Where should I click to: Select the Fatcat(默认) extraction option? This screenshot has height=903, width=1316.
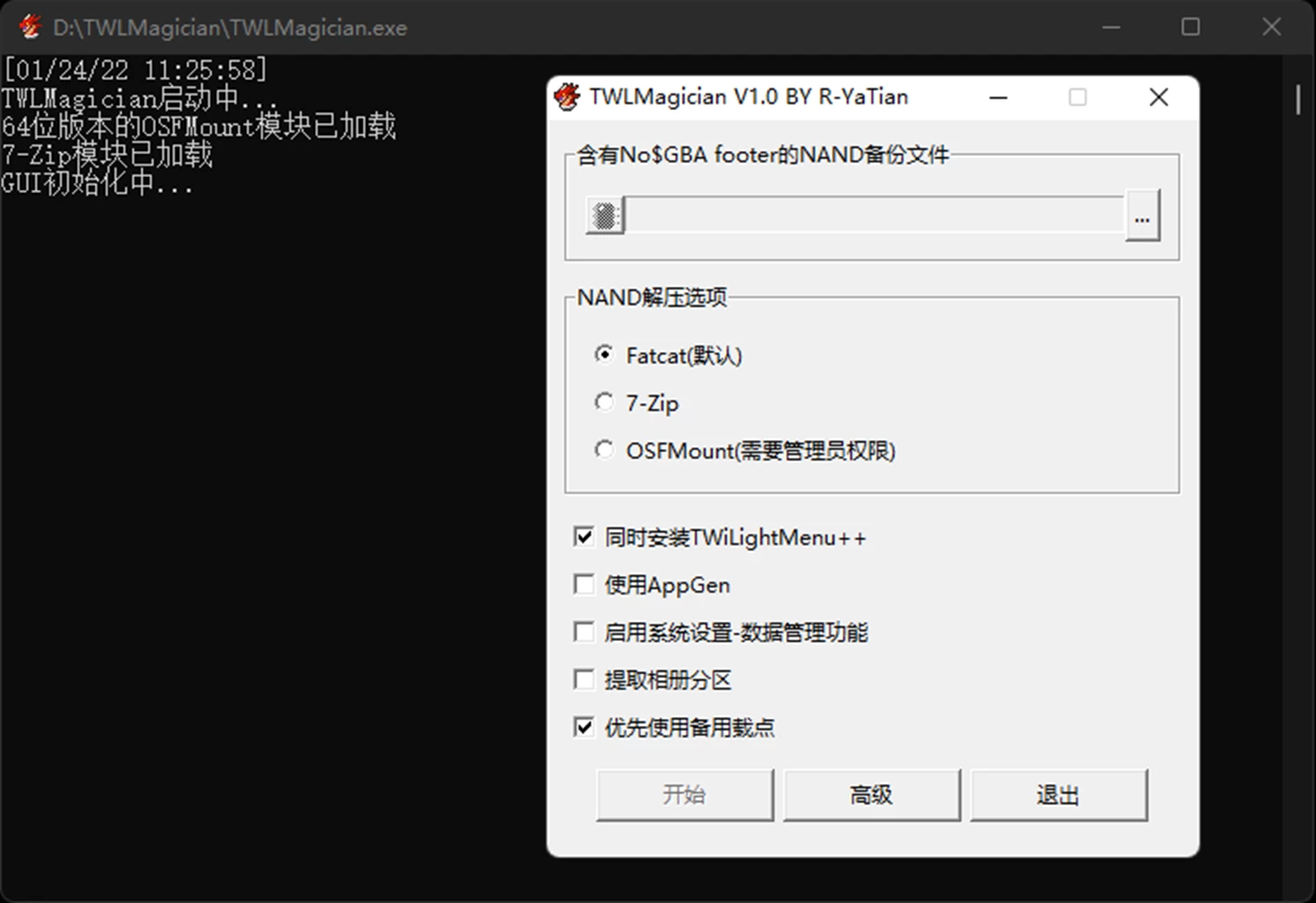tap(669, 355)
